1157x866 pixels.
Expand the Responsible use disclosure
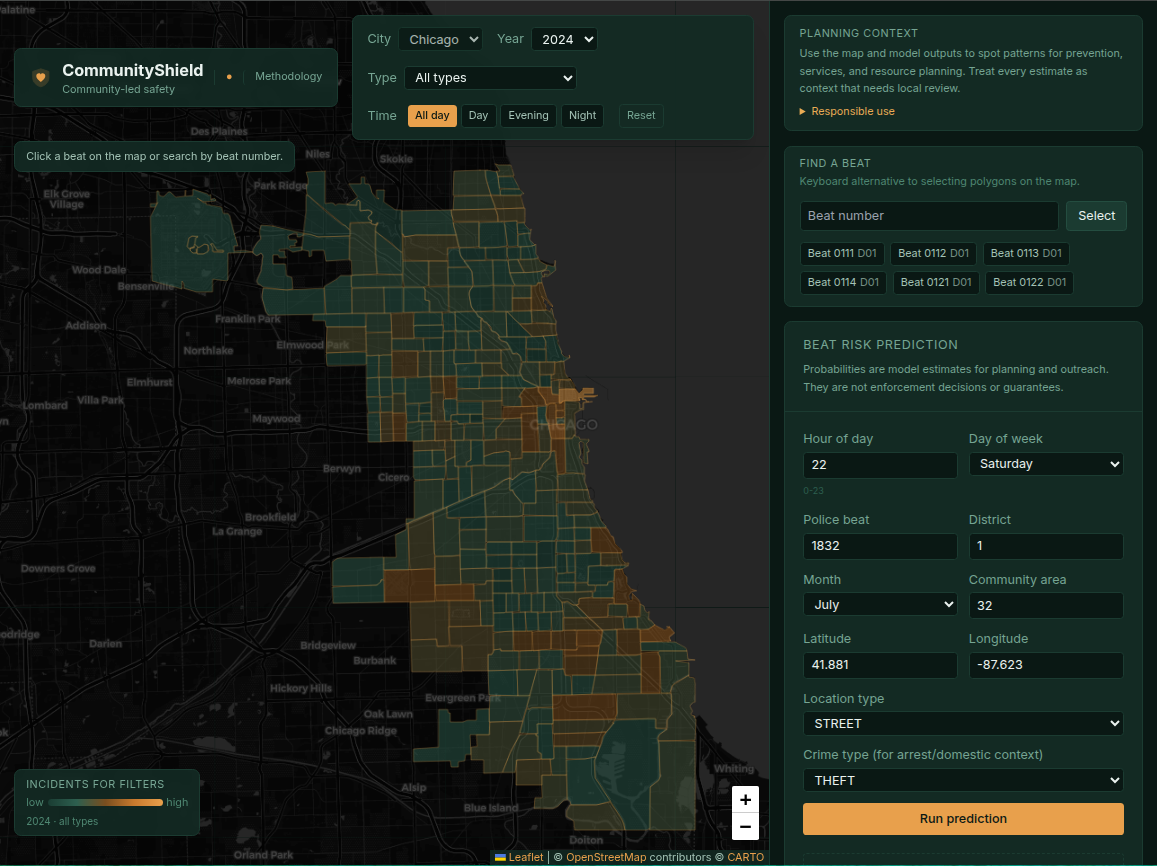tap(847, 111)
